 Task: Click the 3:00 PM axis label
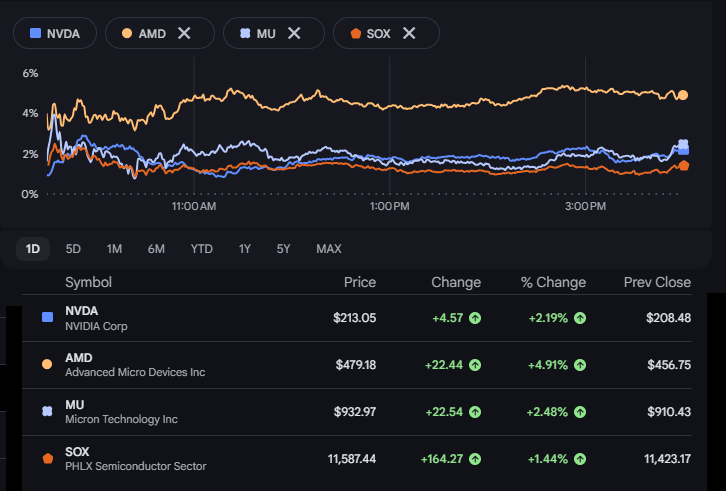pos(585,206)
